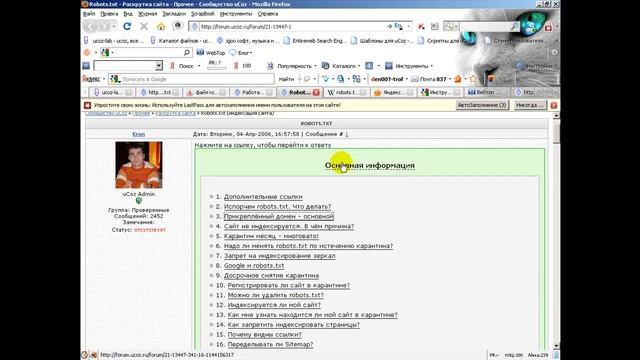Screen dimensions: 640x360
Task: Open bookmark Каталог файлов
Action: coord(181,41)
